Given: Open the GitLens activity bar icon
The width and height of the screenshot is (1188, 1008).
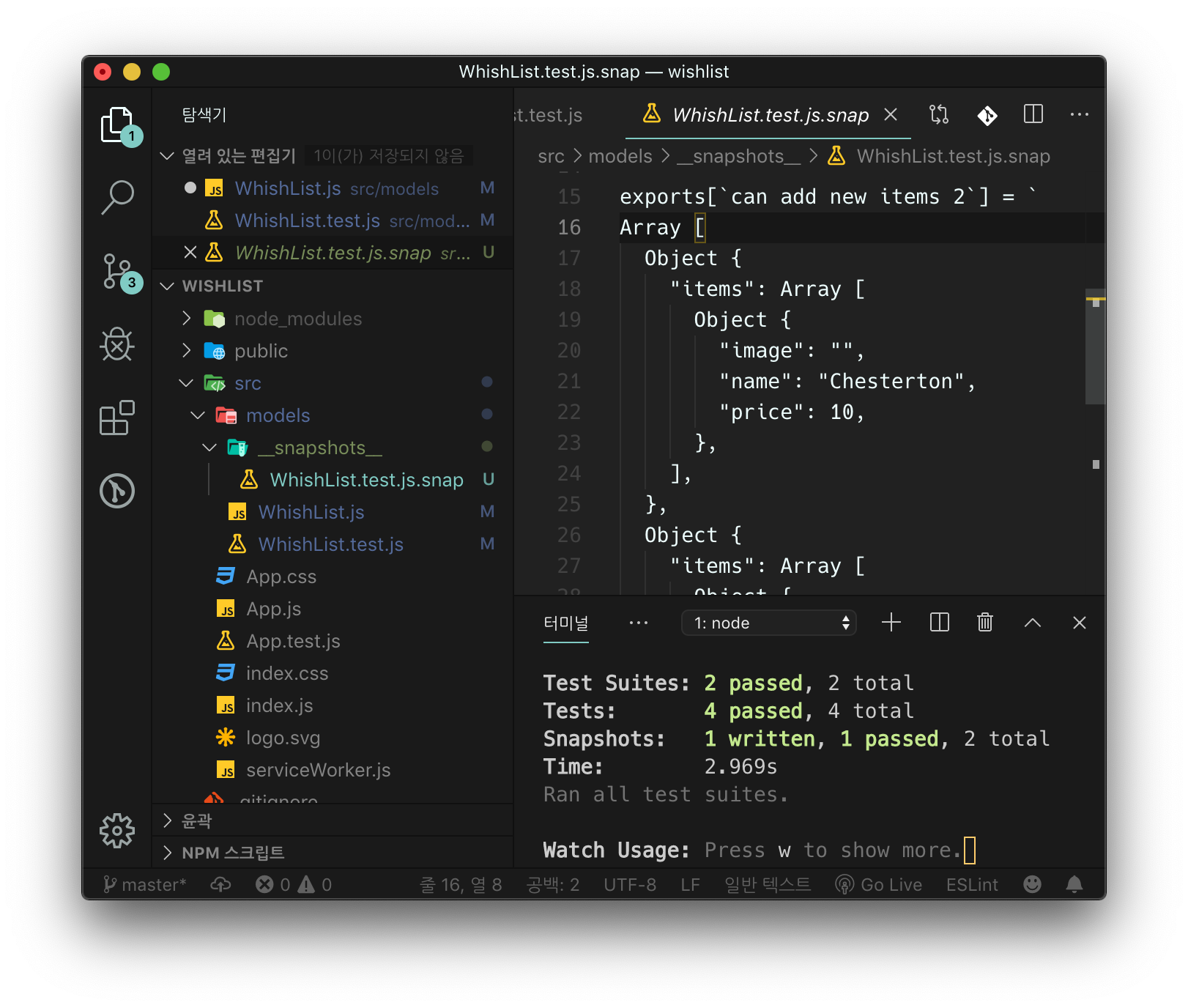Looking at the screenshot, I should pyautogui.click(x=117, y=491).
